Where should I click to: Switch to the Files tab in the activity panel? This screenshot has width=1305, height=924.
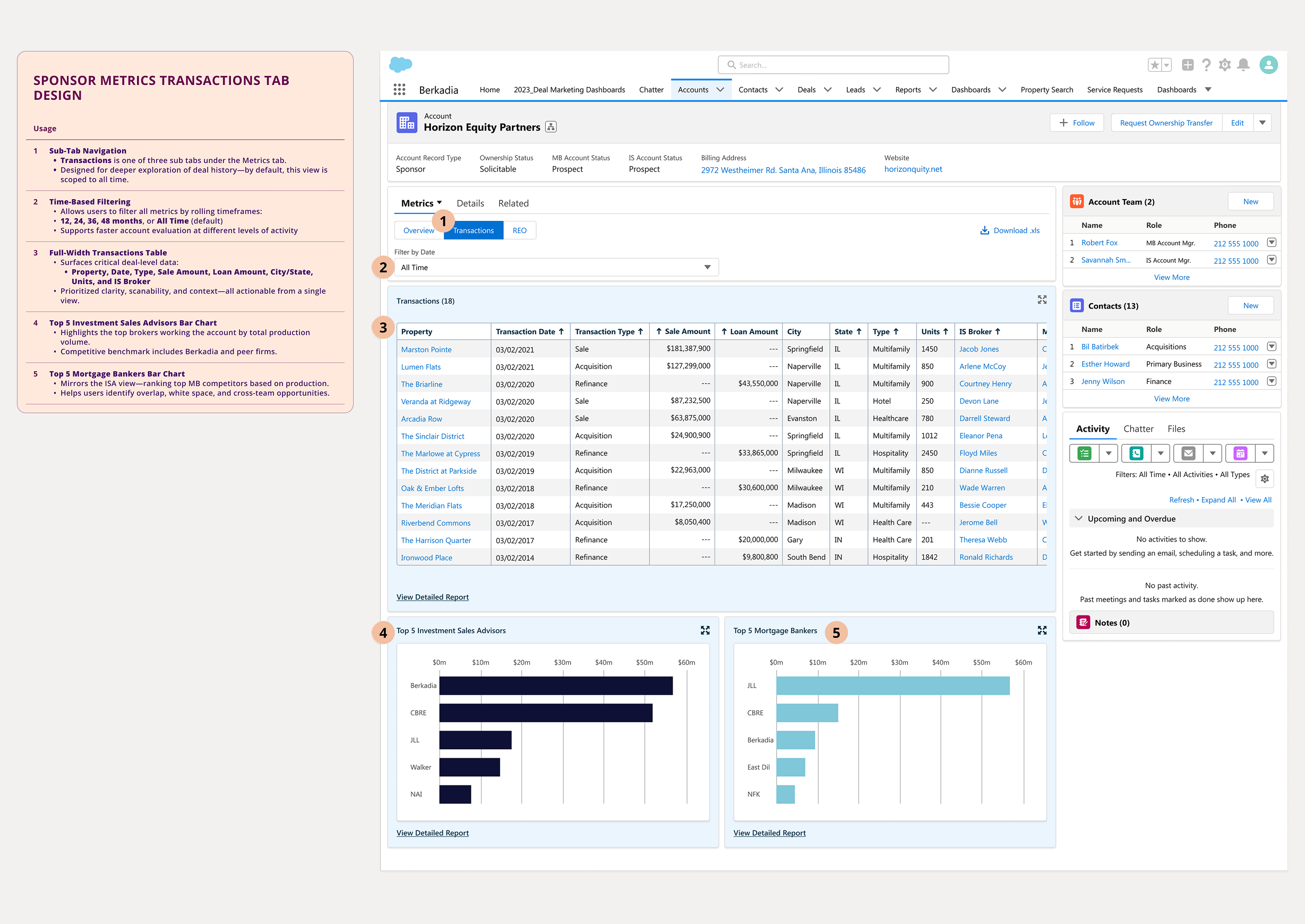point(1177,429)
